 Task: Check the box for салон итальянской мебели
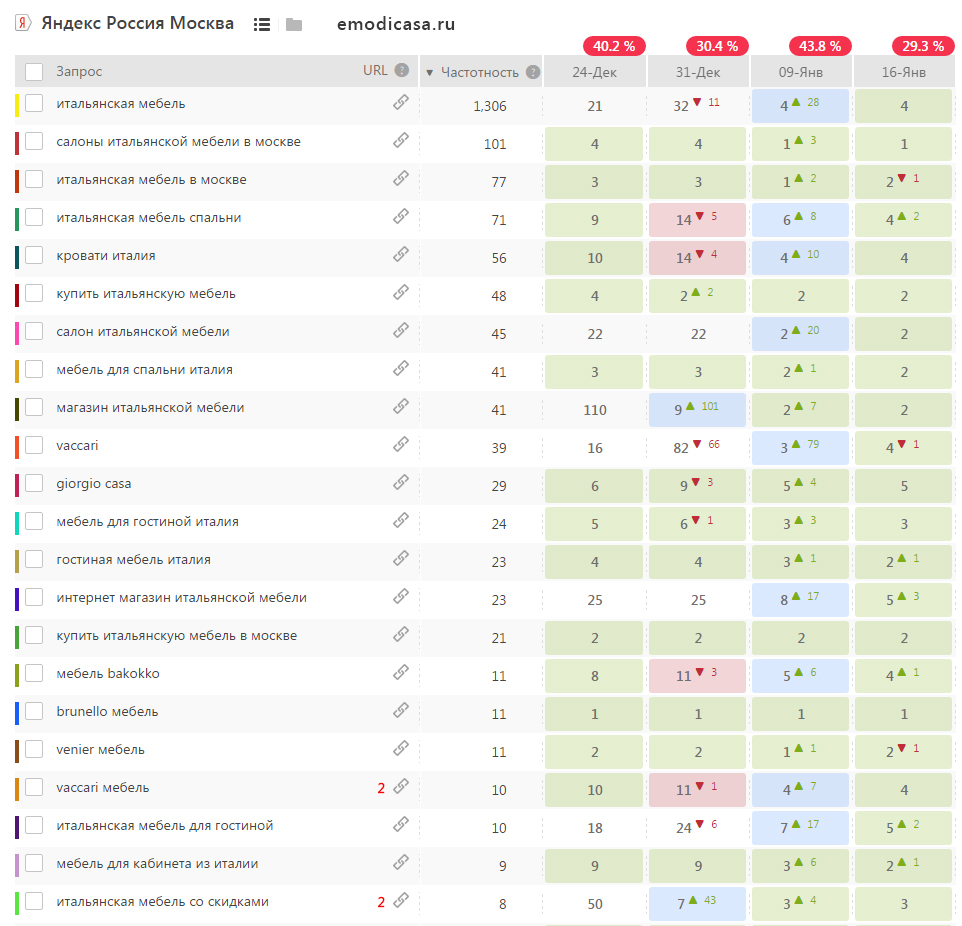click(x=34, y=331)
